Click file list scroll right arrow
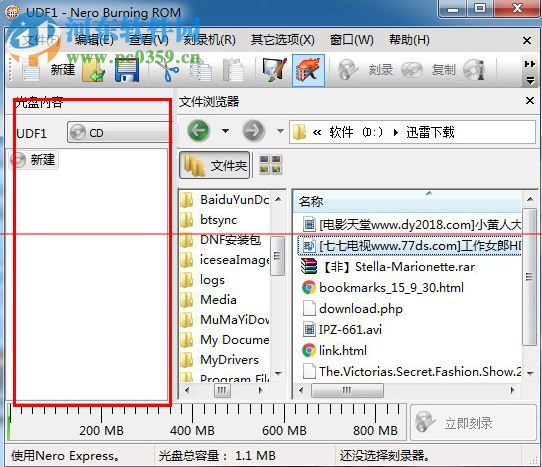 pos(513,390)
